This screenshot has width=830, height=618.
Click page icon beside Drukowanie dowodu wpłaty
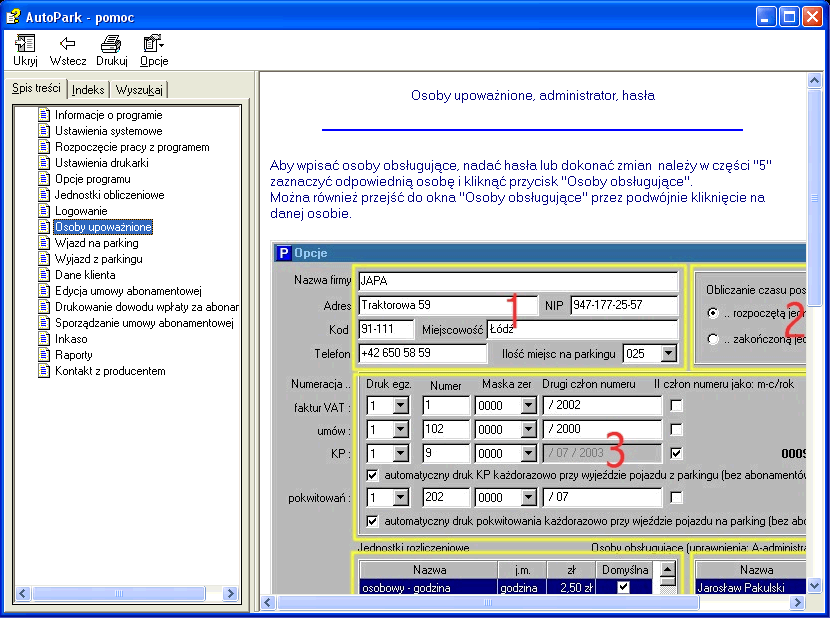pyautogui.click(x=44, y=307)
